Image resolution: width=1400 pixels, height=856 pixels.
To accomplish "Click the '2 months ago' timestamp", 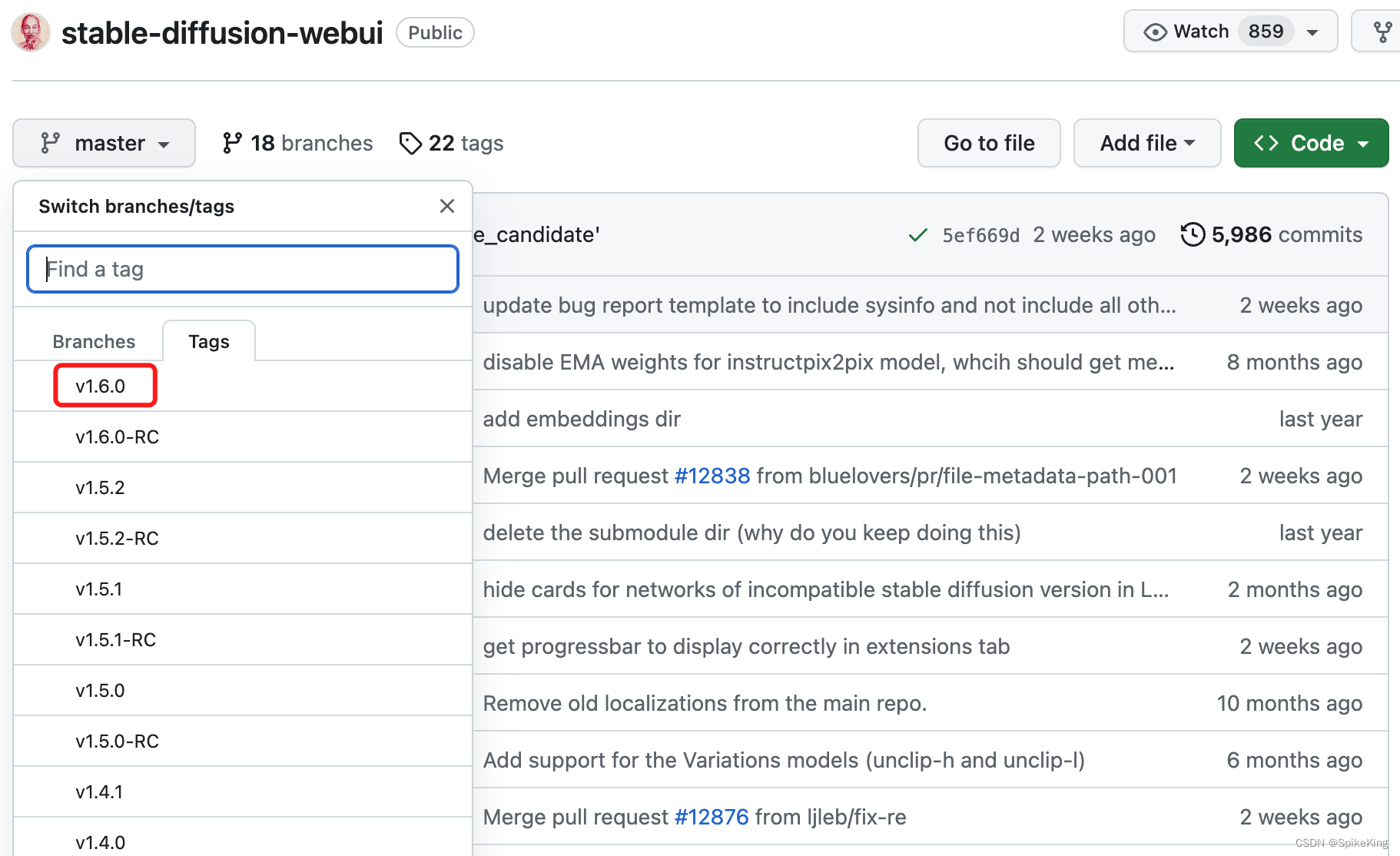I will 1295,589.
